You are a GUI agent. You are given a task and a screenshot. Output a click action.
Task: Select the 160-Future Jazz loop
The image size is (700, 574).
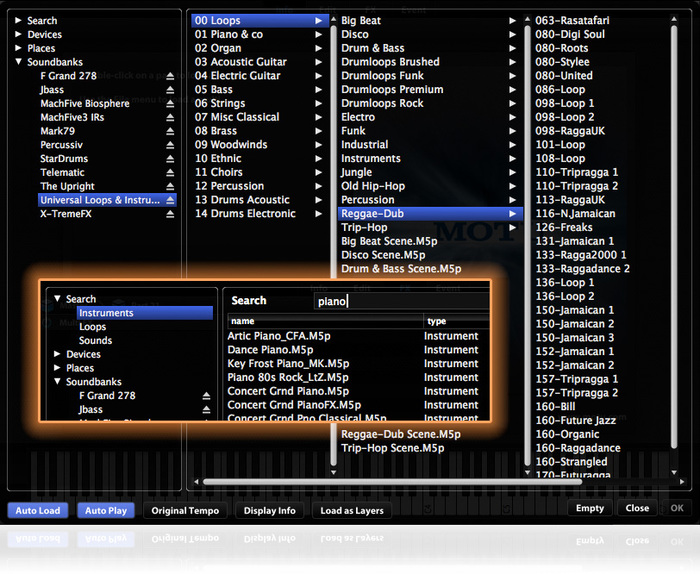[575, 420]
